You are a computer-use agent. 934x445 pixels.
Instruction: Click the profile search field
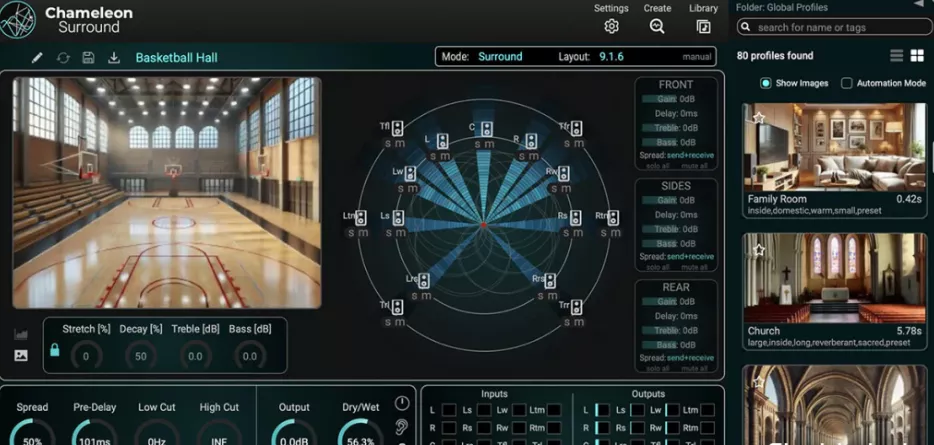click(x=834, y=27)
